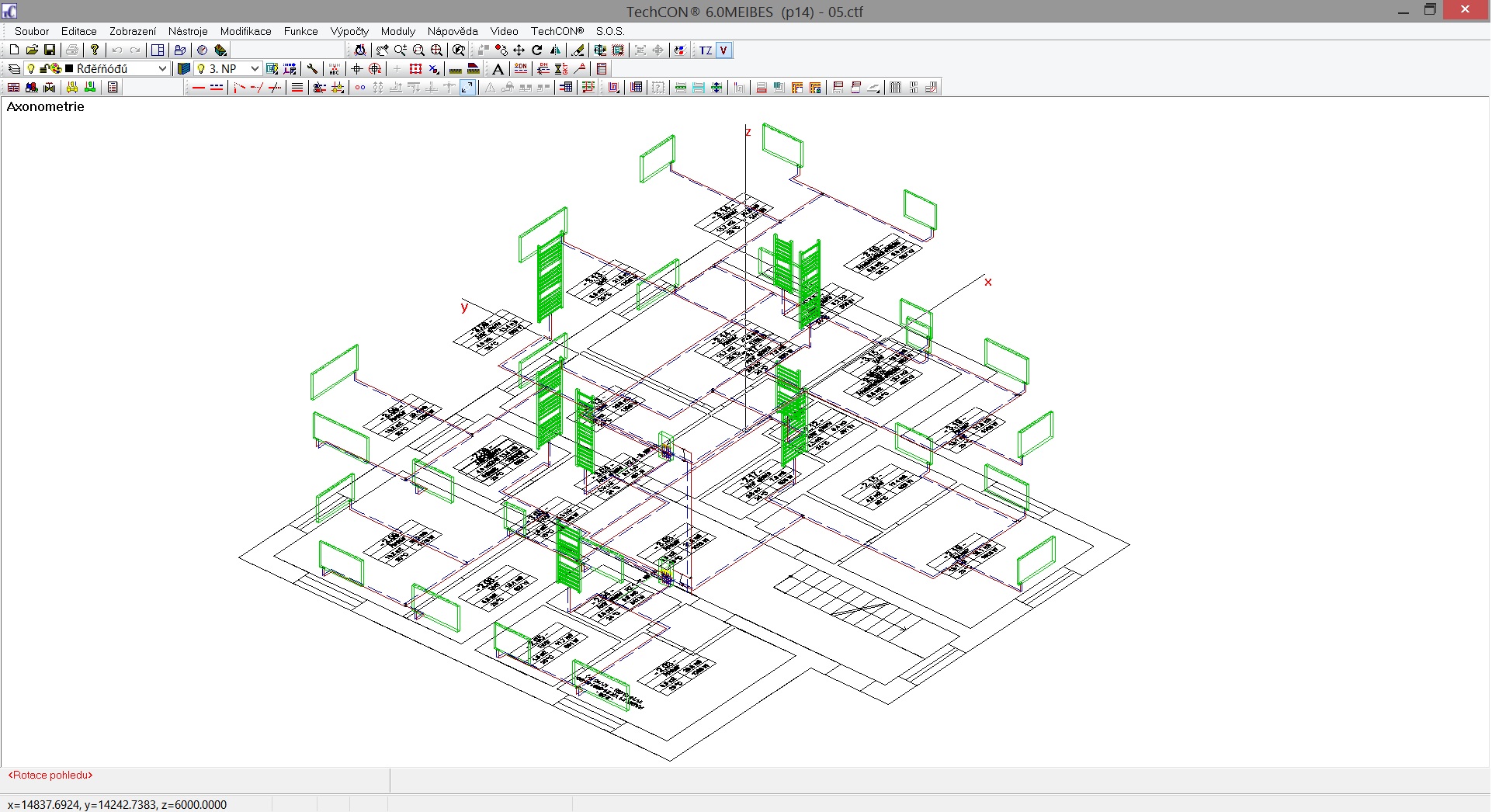Click the wrench settings icon

coord(313,69)
